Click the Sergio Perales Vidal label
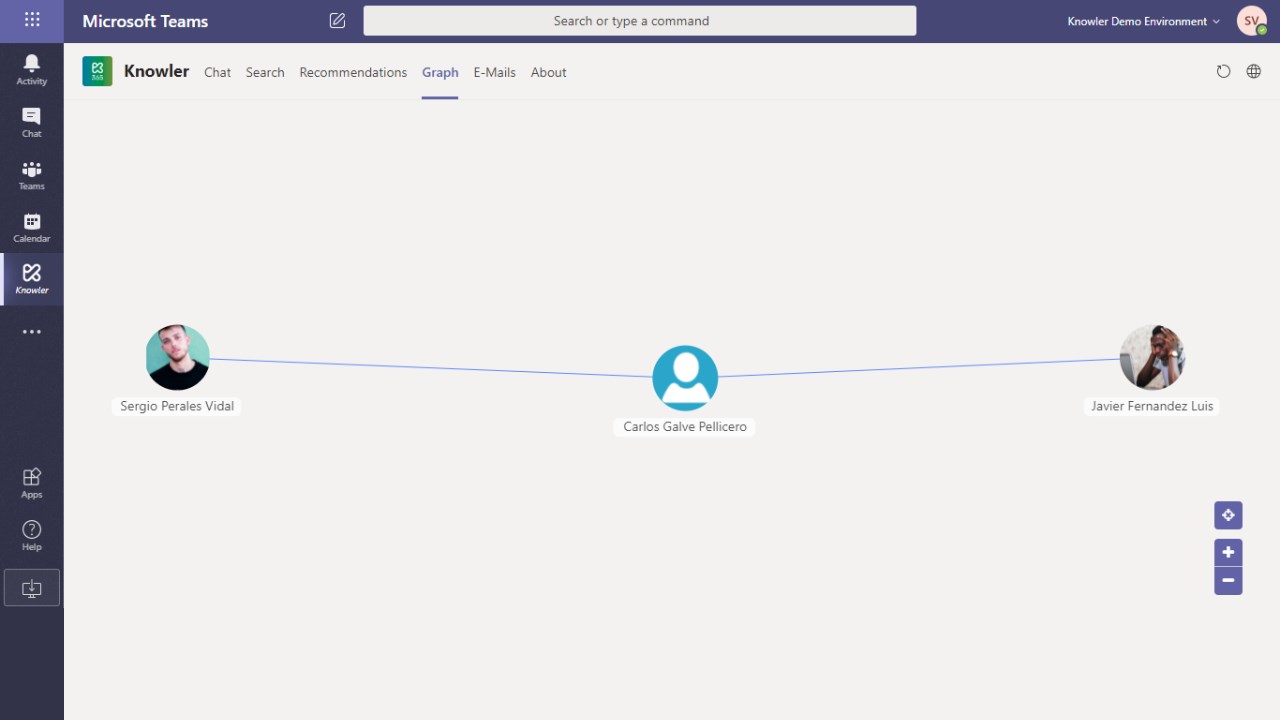 [x=177, y=406]
